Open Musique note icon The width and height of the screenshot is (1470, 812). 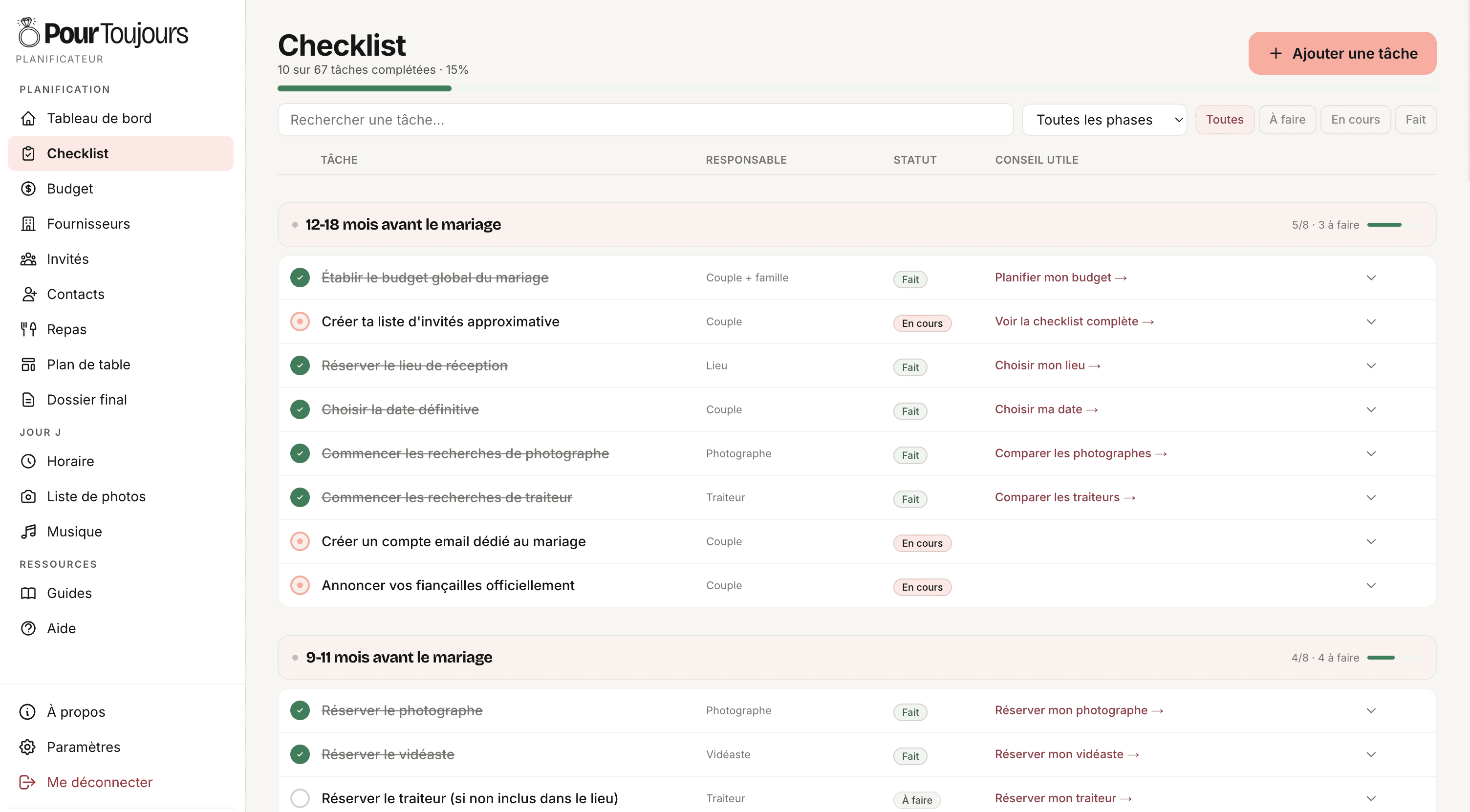click(x=28, y=531)
